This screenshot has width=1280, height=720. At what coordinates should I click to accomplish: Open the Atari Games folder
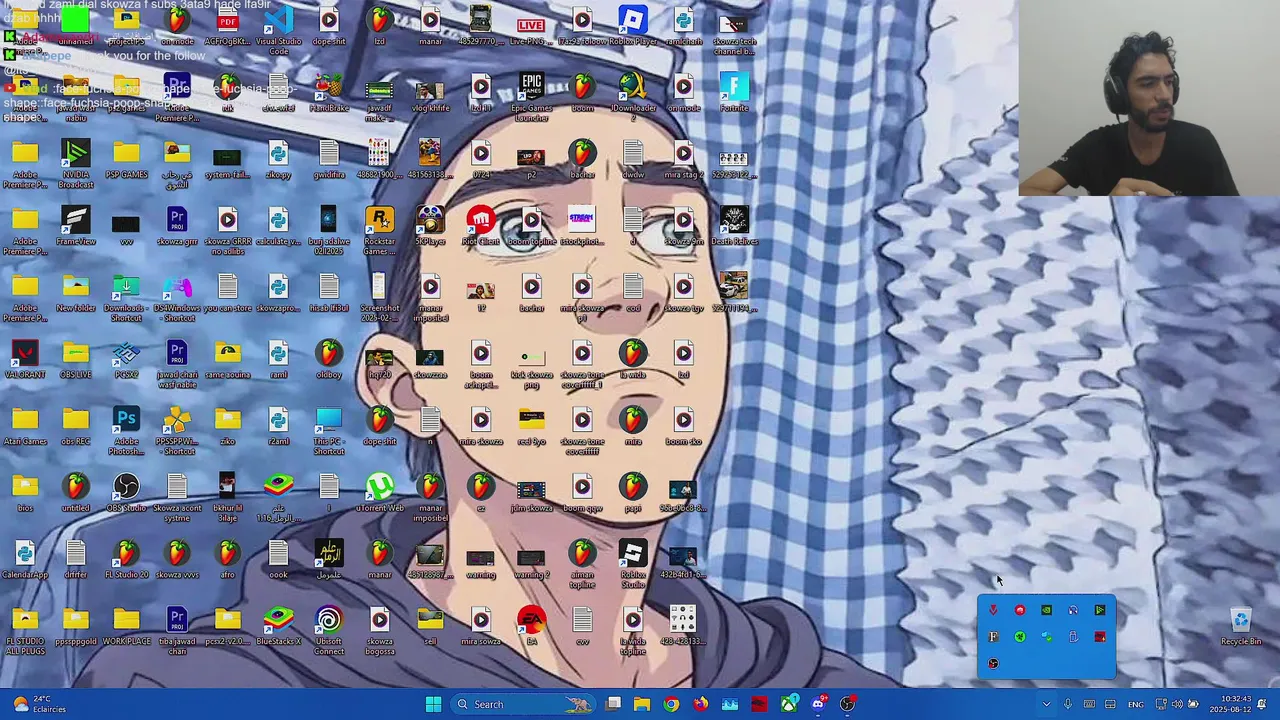click(25, 426)
